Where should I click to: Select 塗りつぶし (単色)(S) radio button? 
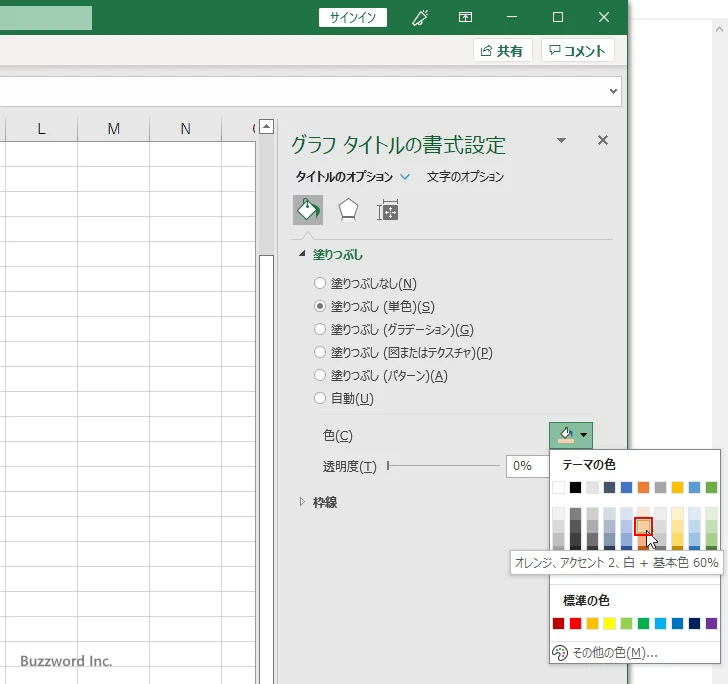click(x=319, y=306)
